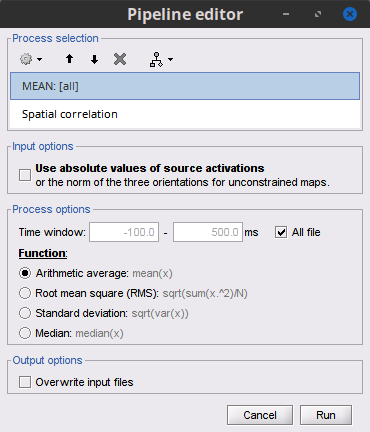Move selected process up with the up arrow
This screenshot has height=432, width=370.
coord(69,59)
